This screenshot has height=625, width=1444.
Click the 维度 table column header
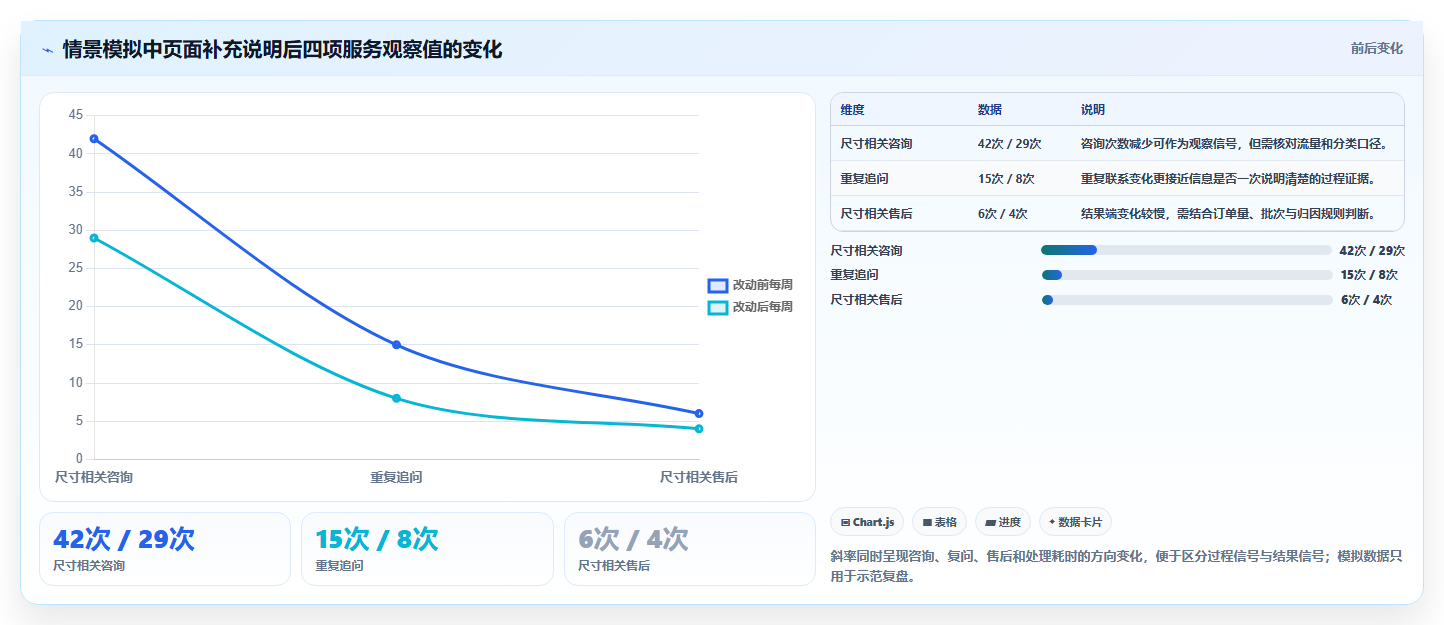tap(853, 109)
